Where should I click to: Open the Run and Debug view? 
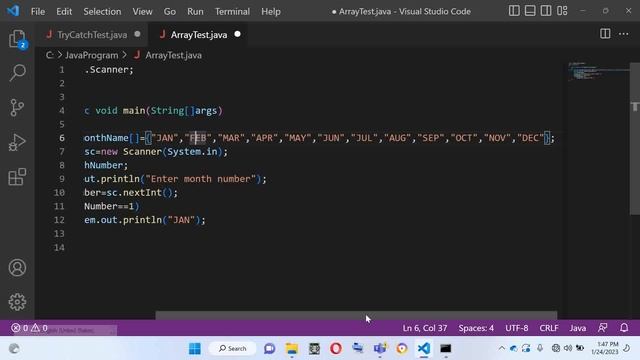[17, 142]
